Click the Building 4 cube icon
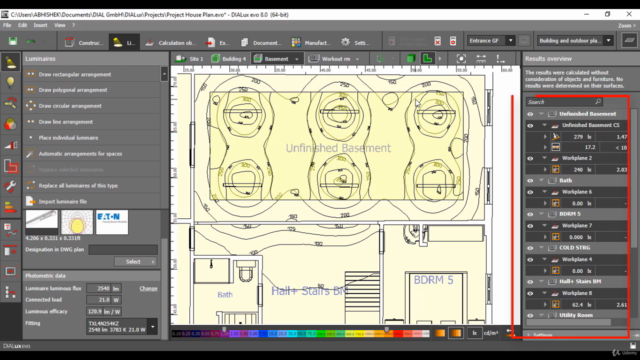The height and width of the screenshot is (360, 640). [216, 59]
